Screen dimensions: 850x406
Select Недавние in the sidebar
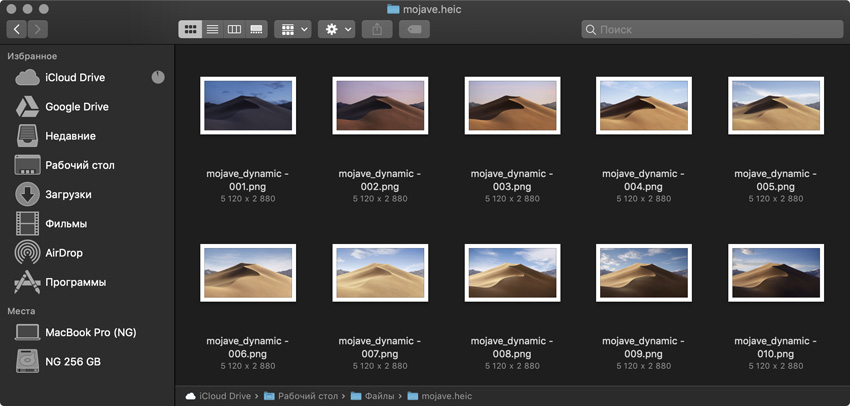click(x=70, y=136)
